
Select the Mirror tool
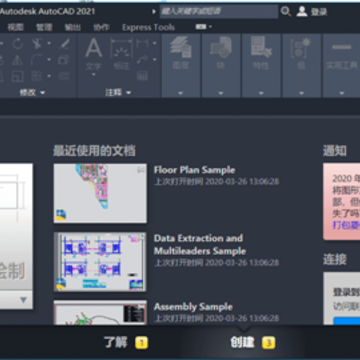[17, 60]
